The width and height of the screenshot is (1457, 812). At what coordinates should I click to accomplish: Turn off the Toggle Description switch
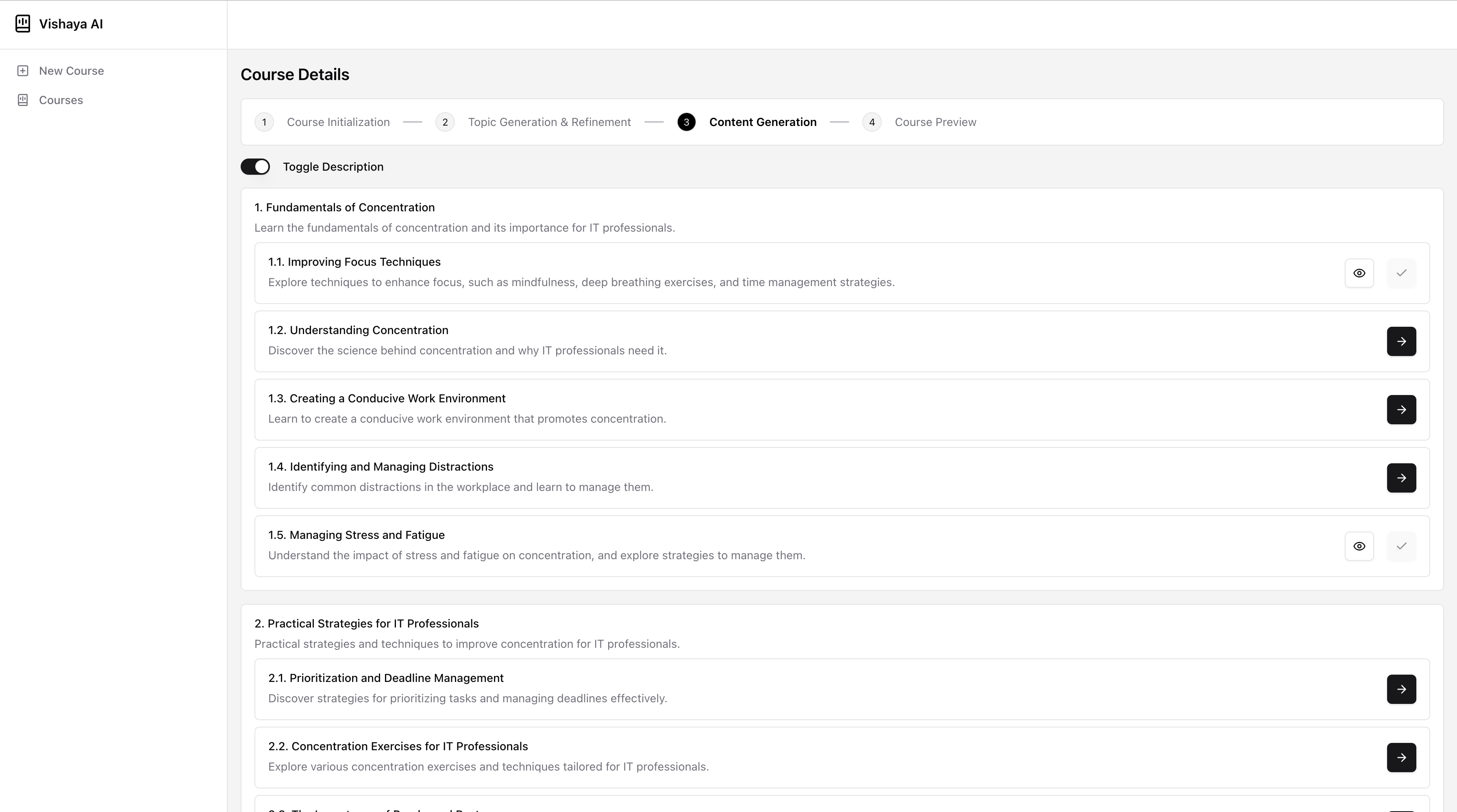point(255,167)
